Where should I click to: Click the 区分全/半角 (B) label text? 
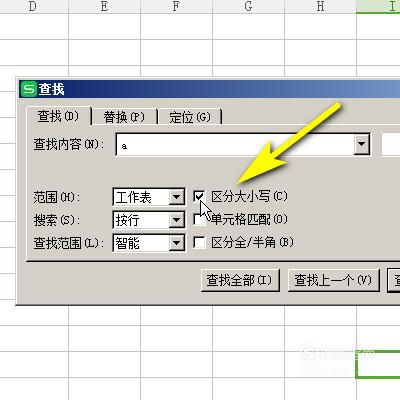coord(252,242)
